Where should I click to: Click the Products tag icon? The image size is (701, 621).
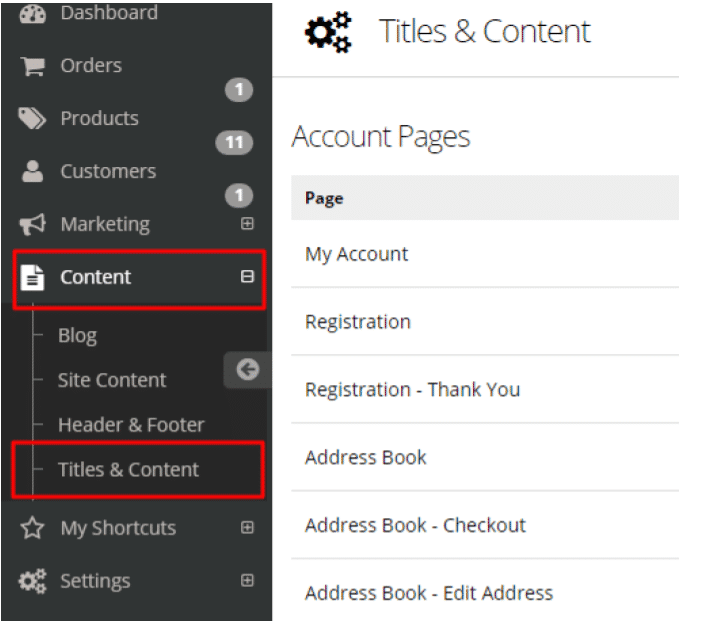click(32, 118)
